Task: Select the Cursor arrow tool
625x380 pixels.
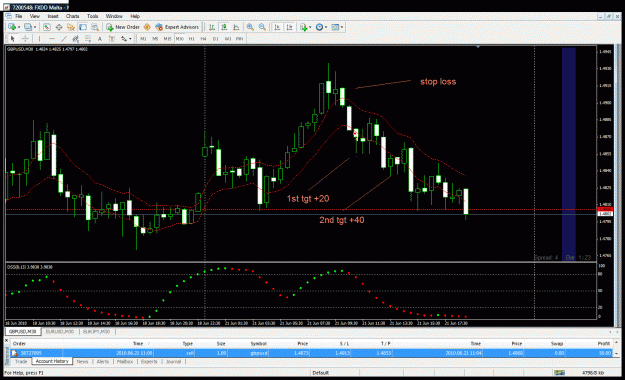Action: click(x=13, y=39)
